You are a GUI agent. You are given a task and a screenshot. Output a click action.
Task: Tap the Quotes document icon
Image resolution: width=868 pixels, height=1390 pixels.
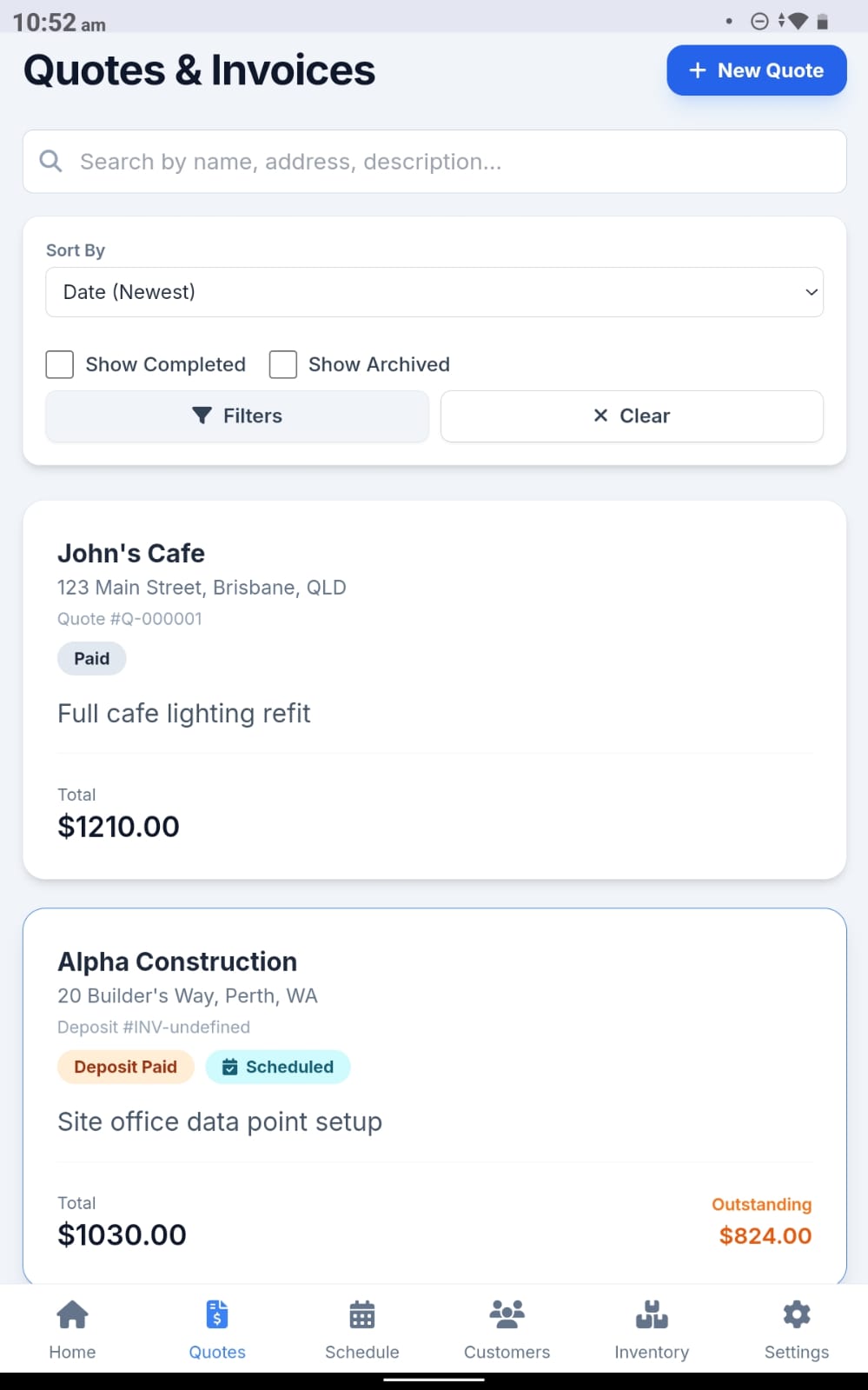pos(217,1314)
